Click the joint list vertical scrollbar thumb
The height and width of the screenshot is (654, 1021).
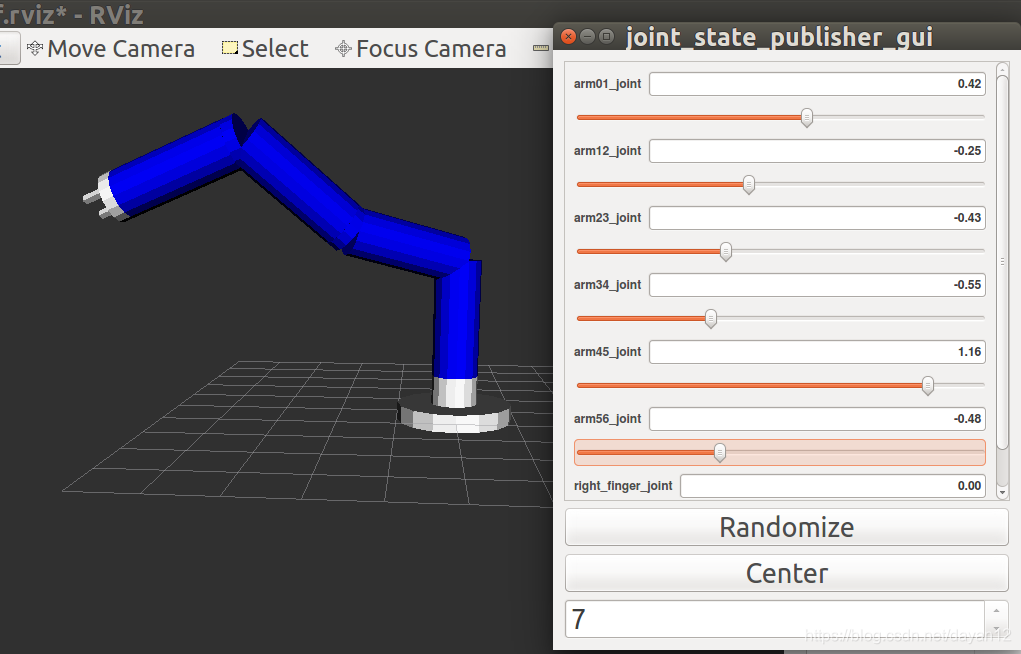[x=1003, y=263]
